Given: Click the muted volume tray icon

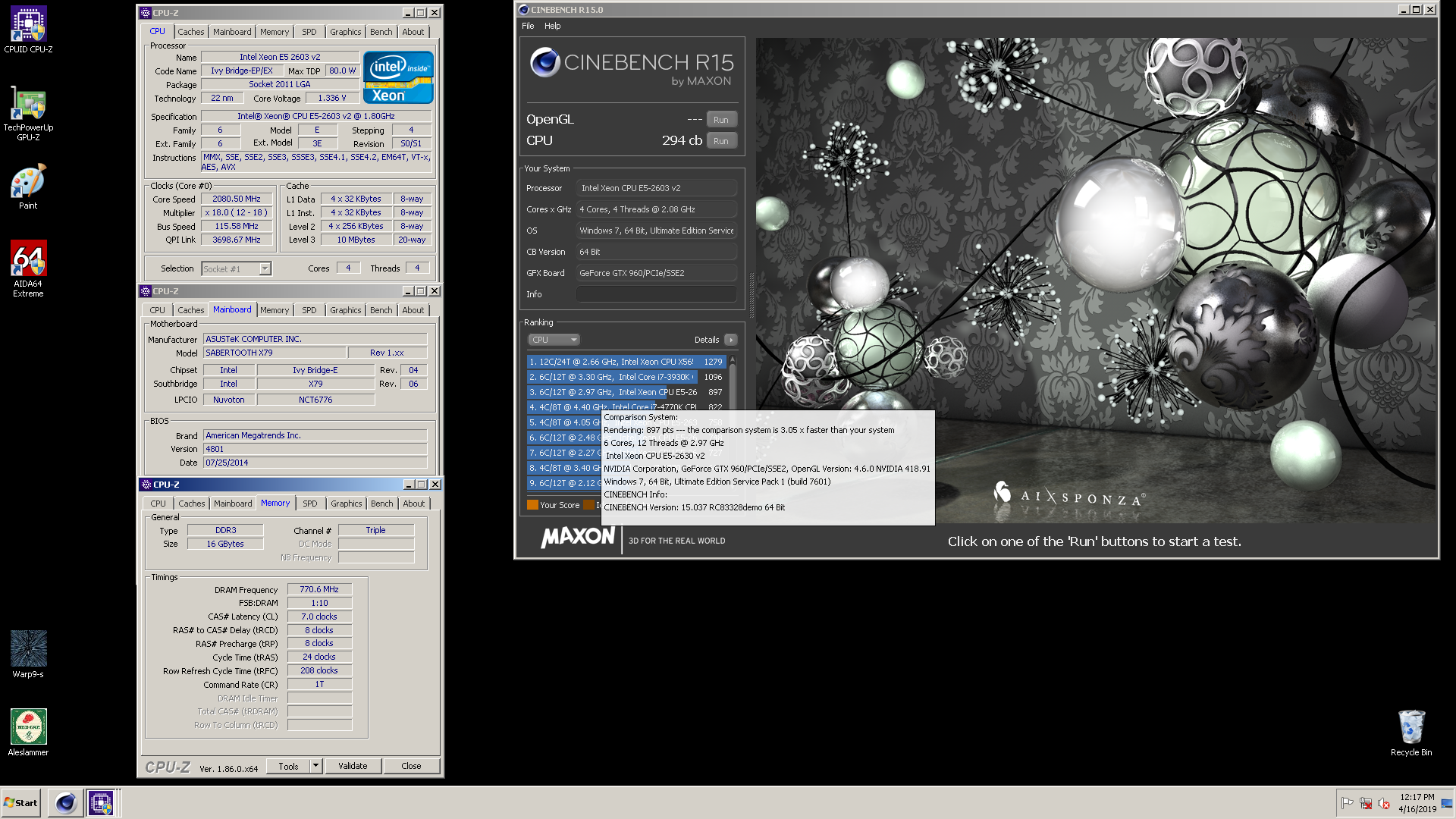Looking at the screenshot, I should point(1384,803).
